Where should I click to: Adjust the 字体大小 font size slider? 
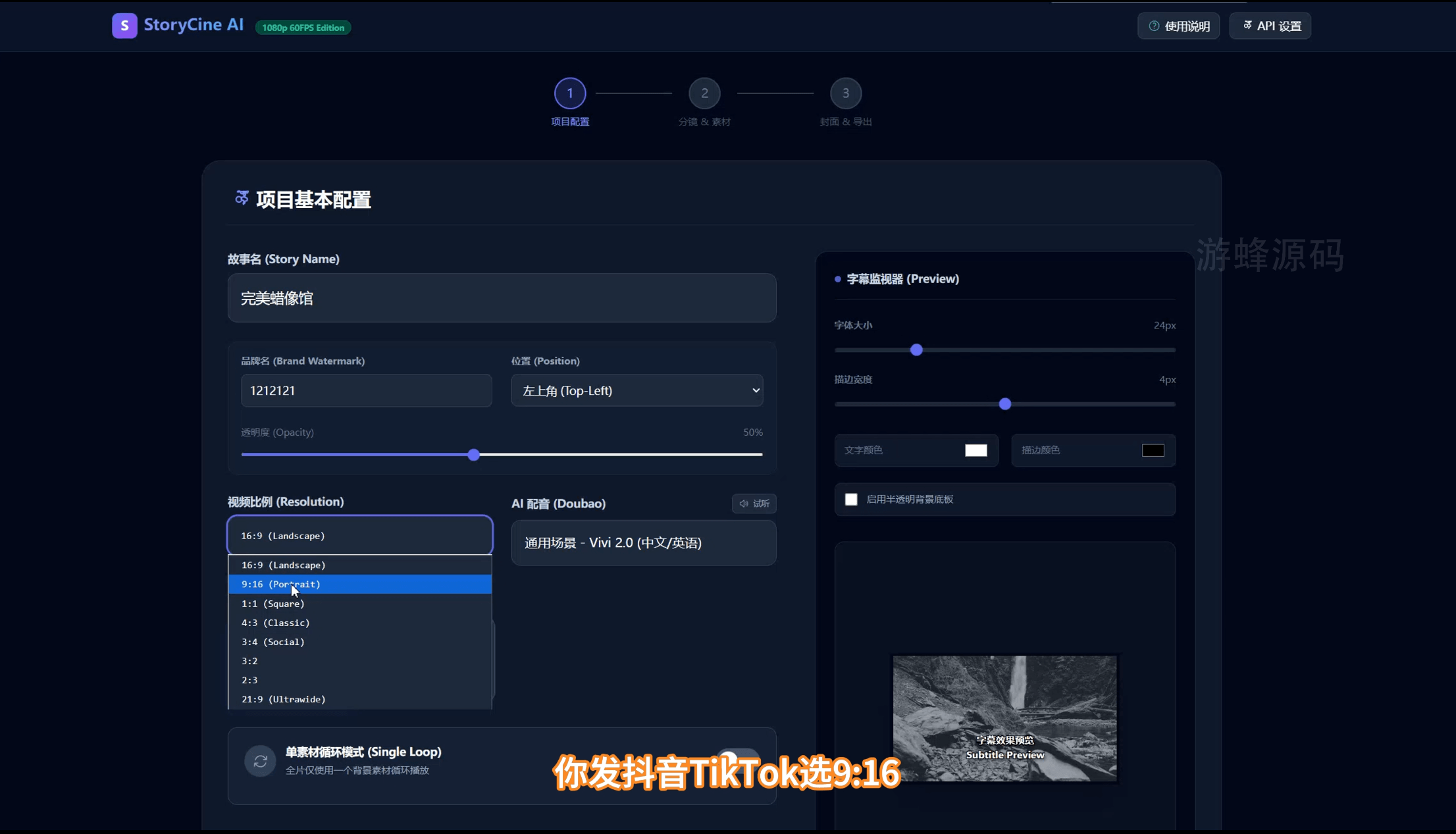[x=916, y=350]
